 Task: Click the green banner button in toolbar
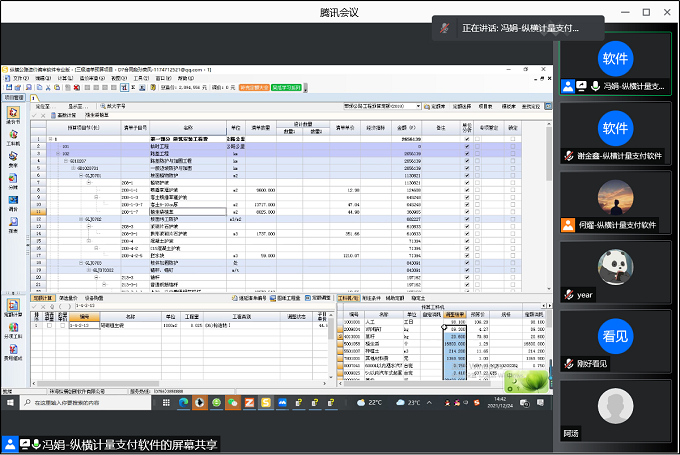pyautogui.click(x=286, y=88)
